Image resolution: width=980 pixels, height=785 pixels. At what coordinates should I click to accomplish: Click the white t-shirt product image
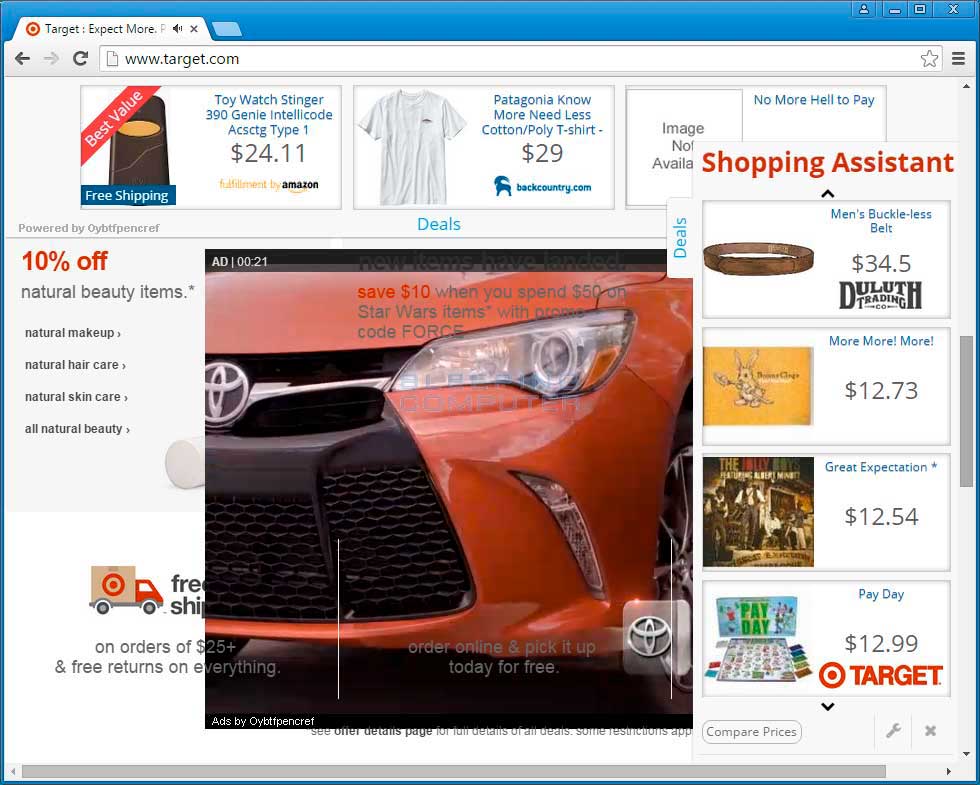point(412,147)
